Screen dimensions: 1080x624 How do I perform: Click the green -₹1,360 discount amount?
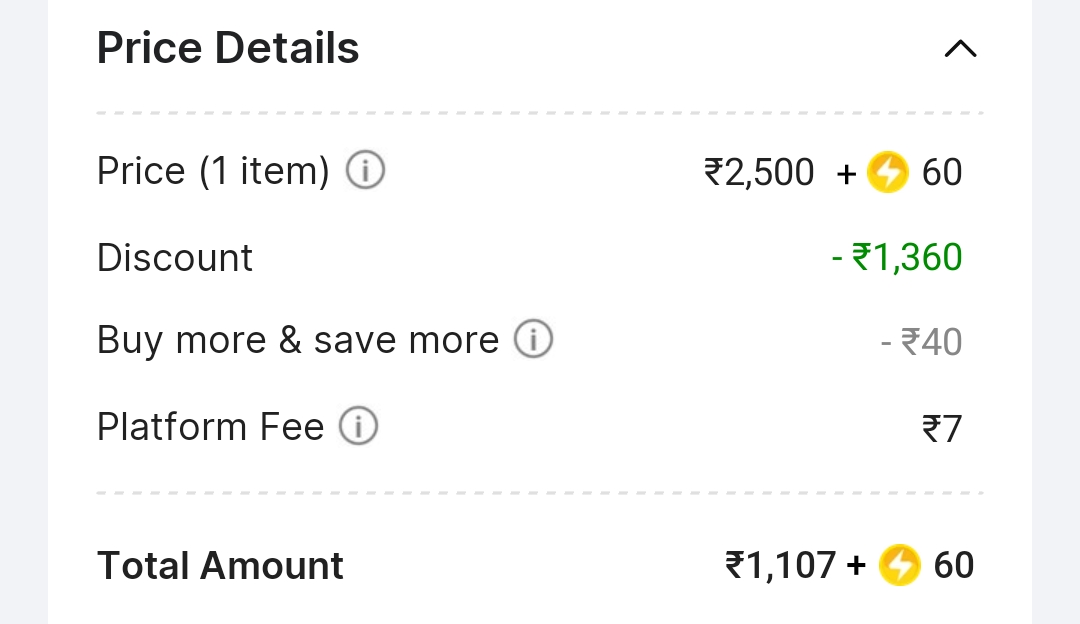[x=897, y=258]
